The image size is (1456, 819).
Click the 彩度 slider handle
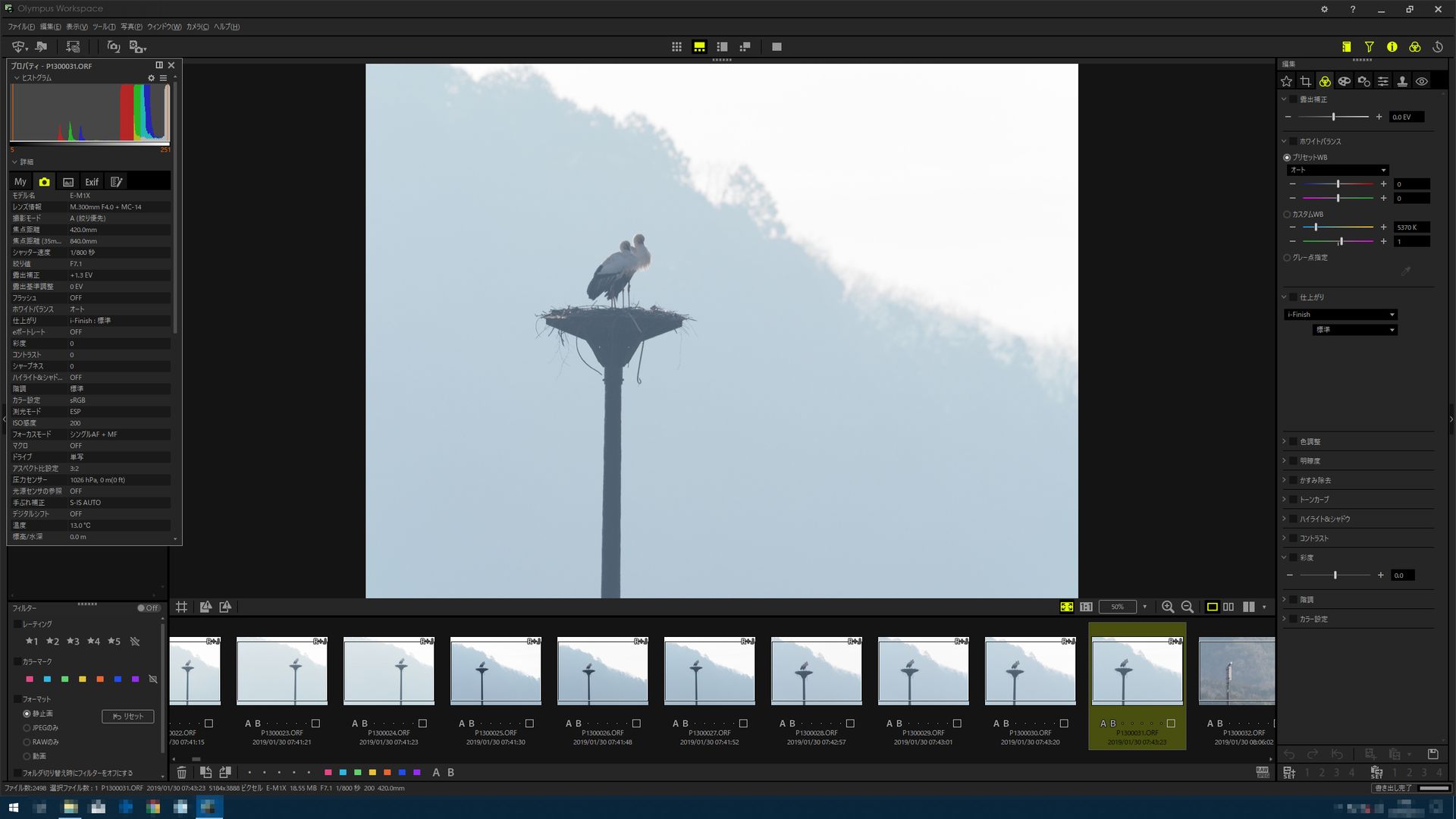coord(1335,576)
